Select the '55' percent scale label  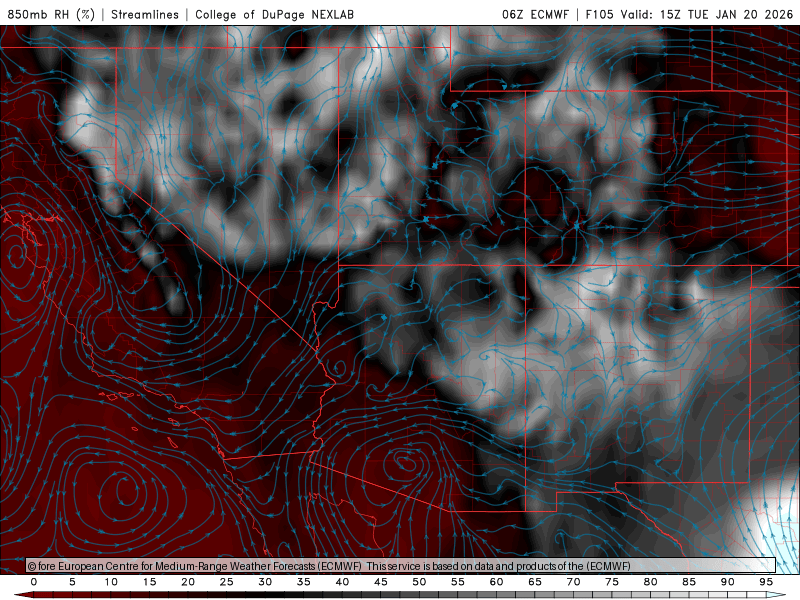[x=458, y=582]
